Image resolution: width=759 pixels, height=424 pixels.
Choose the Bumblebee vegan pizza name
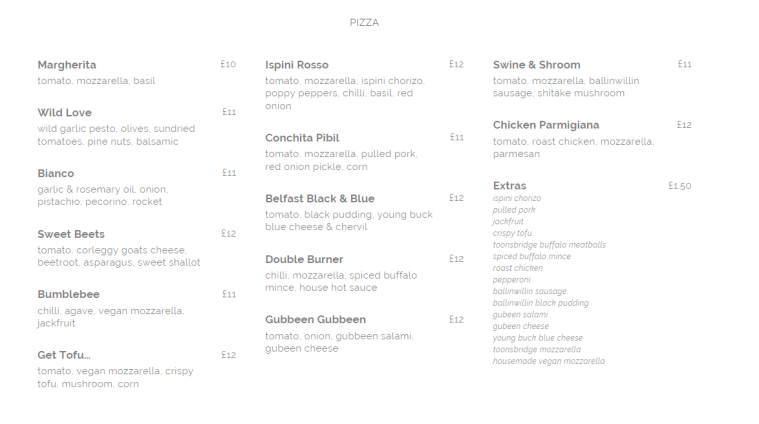pyautogui.click(x=68, y=295)
